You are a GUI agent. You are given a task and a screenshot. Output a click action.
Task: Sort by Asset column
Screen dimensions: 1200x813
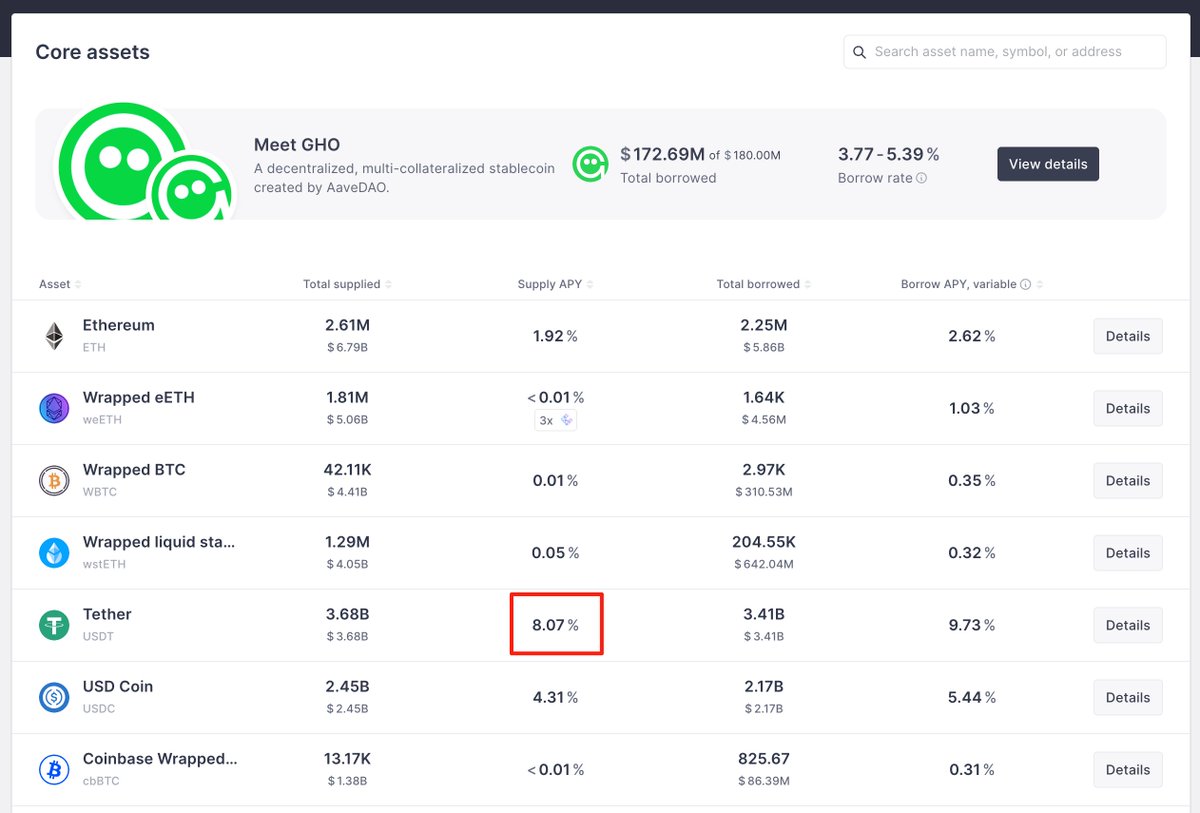(x=60, y=284)
